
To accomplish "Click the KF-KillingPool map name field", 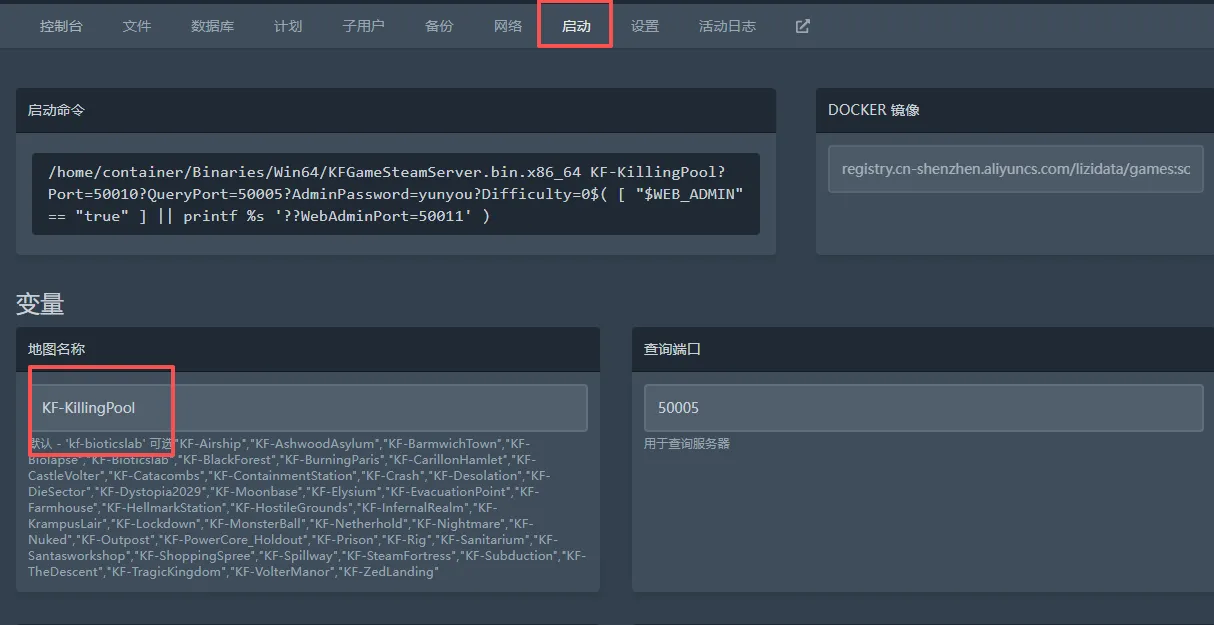I will click(308, 408).
